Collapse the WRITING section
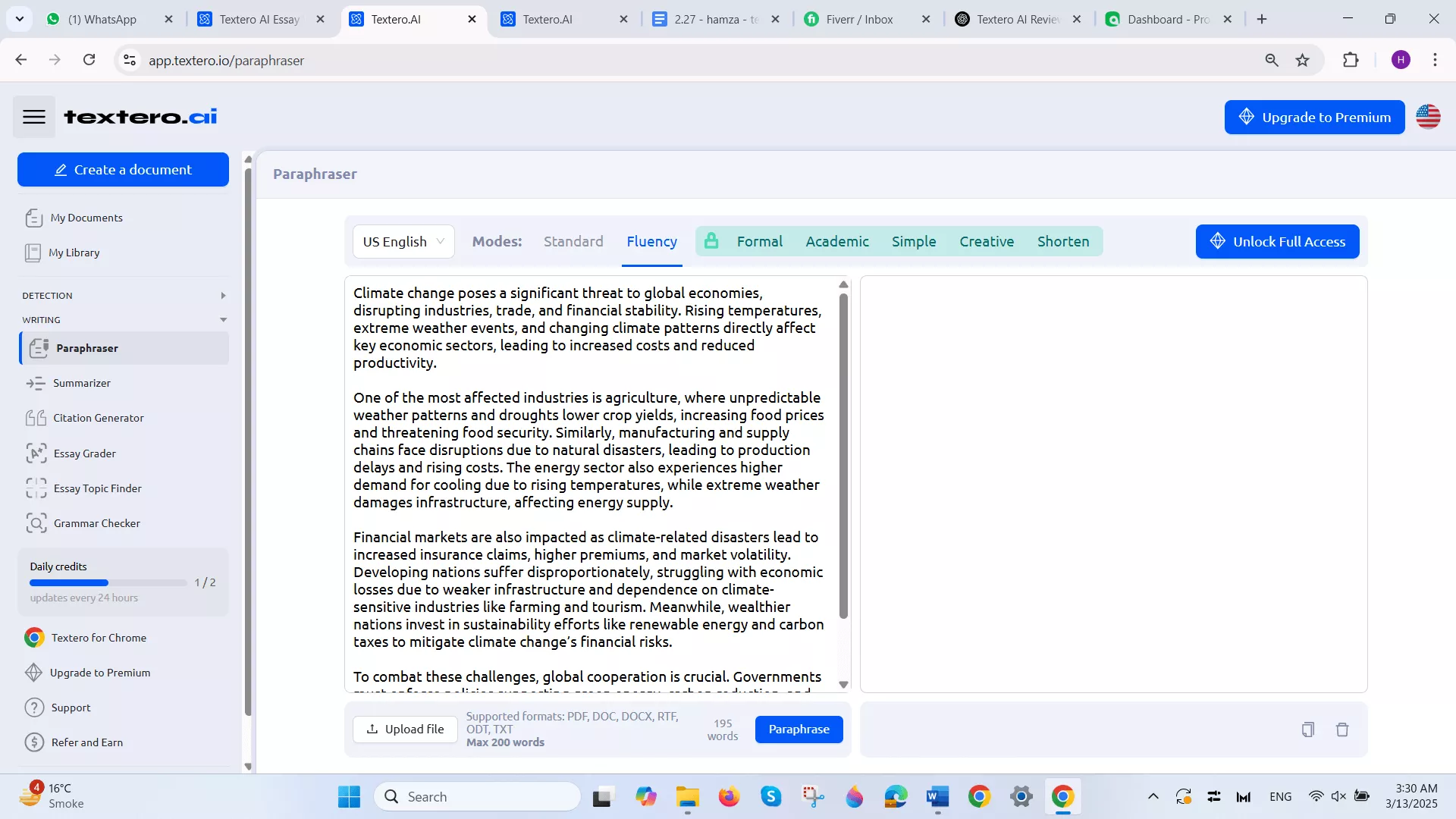This screenshot has width=1456, height=819. pos(223,320)
